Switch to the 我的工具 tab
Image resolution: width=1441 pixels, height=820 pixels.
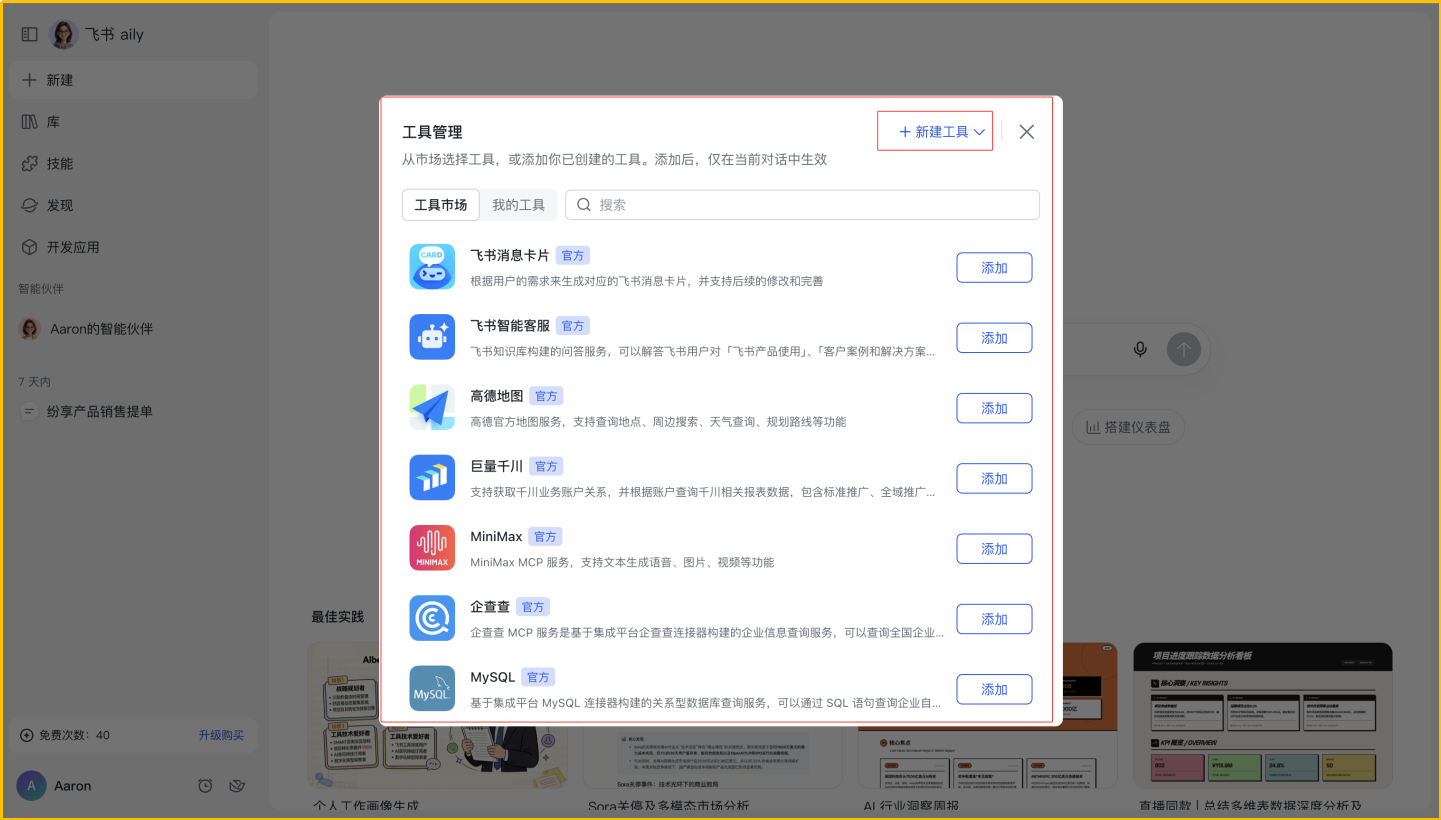518,205
